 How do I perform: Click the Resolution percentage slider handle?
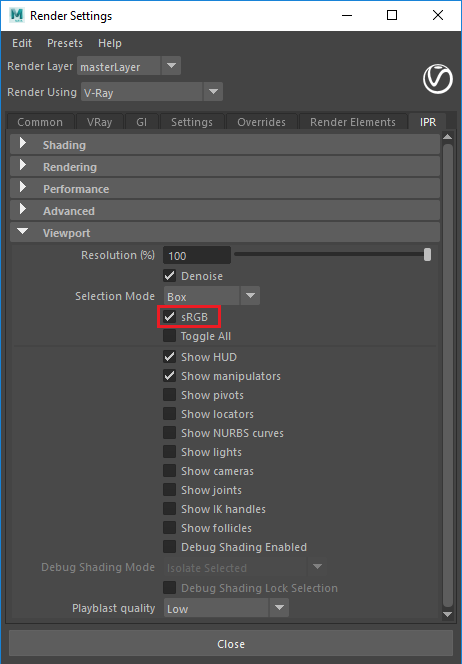(428, 255)
